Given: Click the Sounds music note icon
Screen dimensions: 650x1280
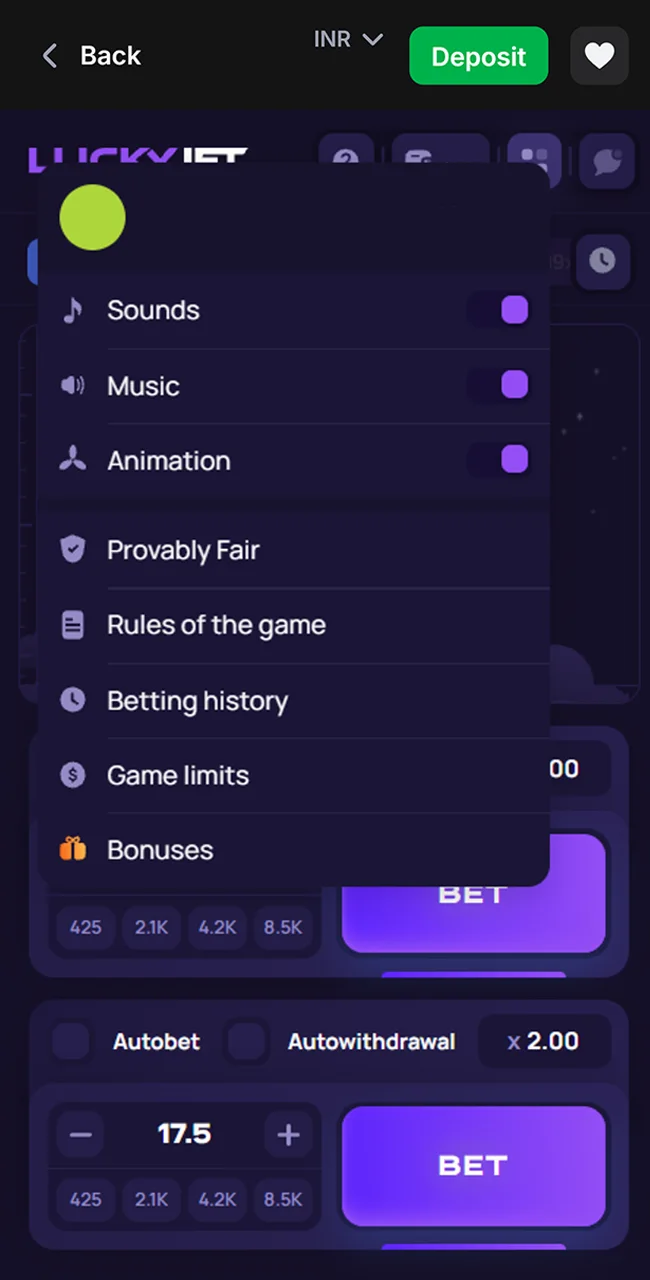Looking at the screenshot, I should [72, 310].
